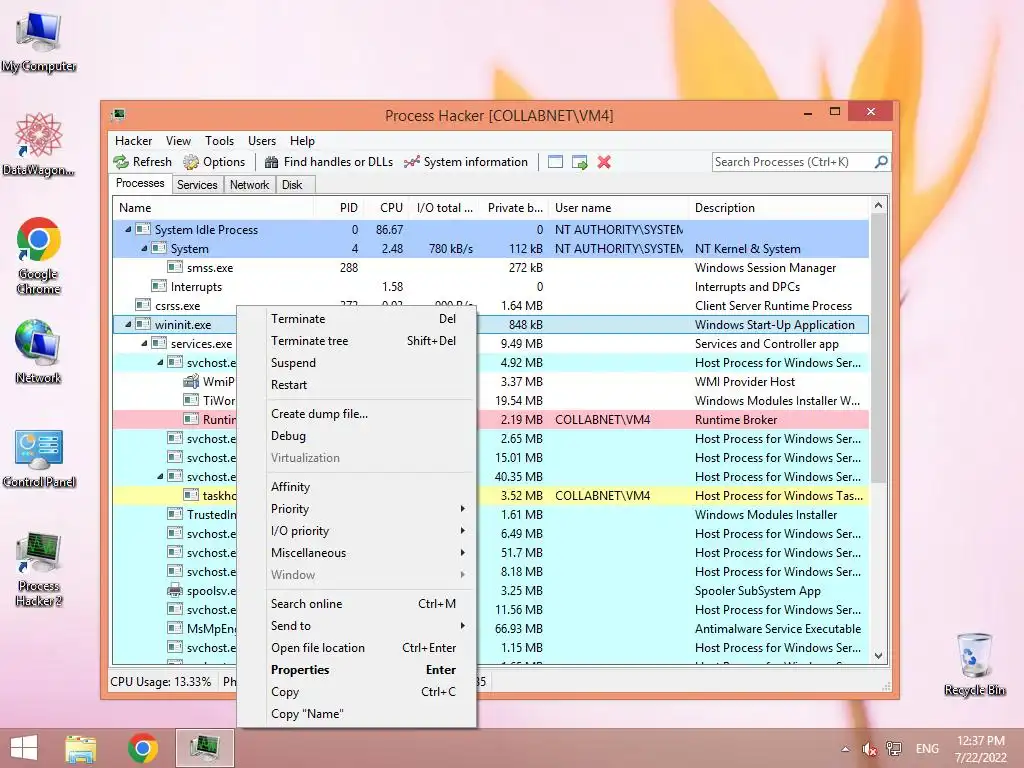
Task: Click the taskbar clock showing 12:37 PM
Action: pyautogui.click(x=980, y=749)
